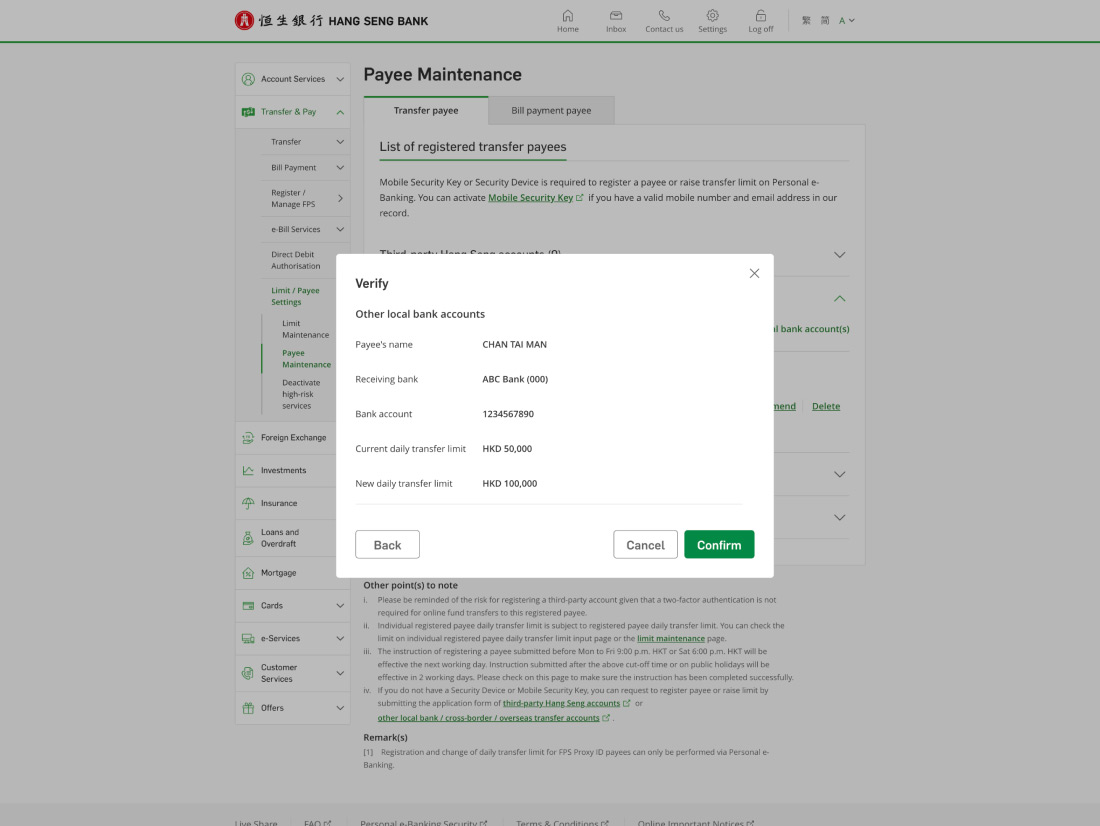Click the Mortgage sidebar item
This screenshot has width=1100, height=826.
(278, 573)
